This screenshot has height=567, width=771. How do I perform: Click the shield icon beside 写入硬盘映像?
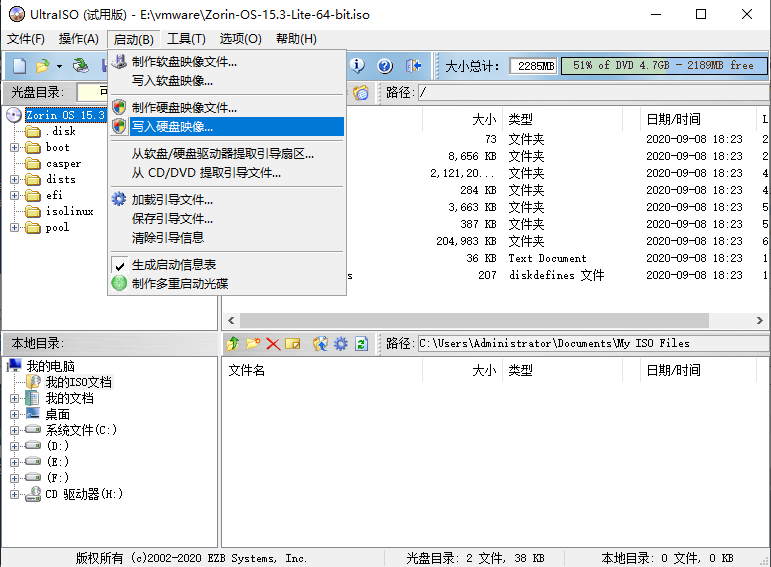(x=119, y=126)
